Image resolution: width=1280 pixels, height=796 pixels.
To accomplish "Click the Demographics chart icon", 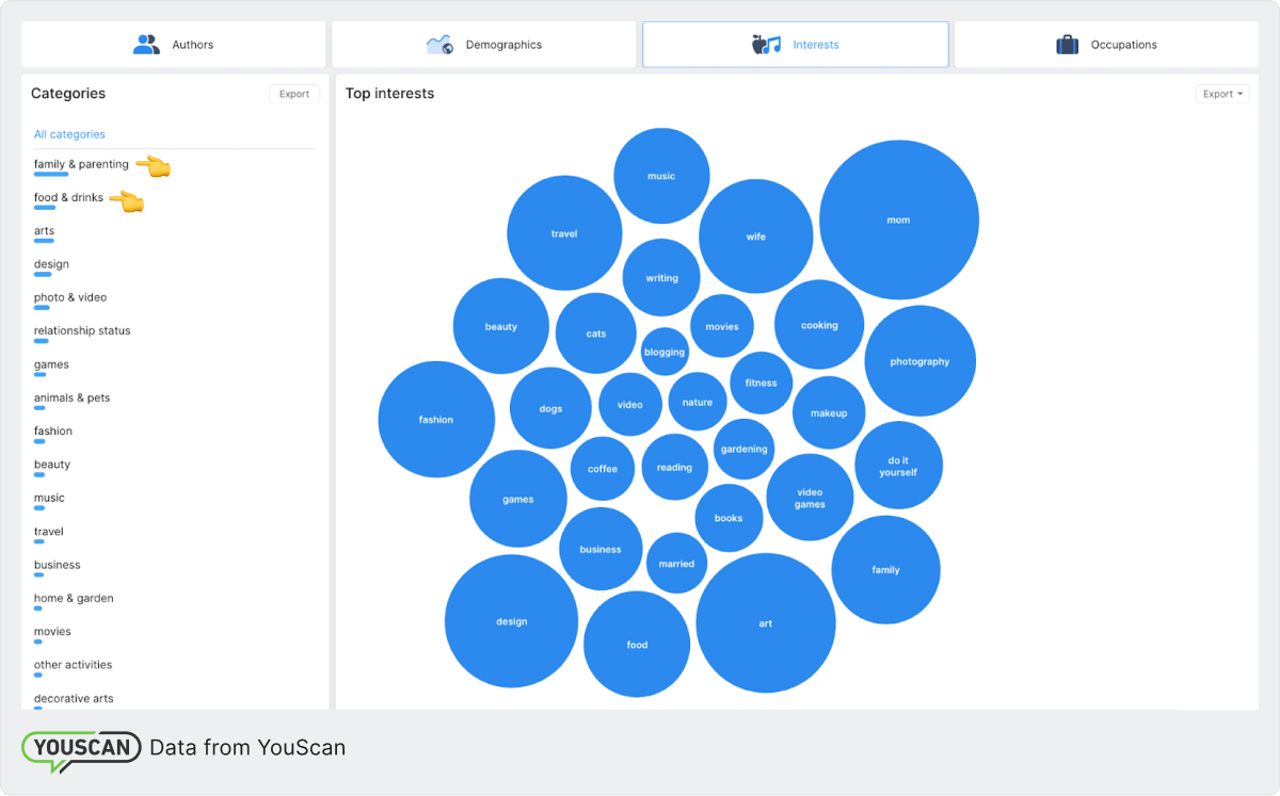I will point(439,44).
